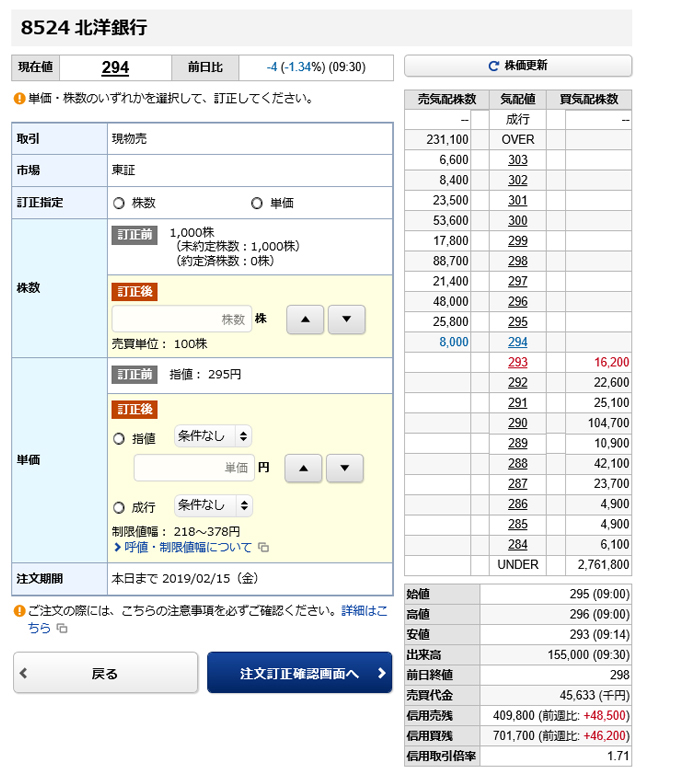Select quote price 284
The width and height of the screenshot is (680, 780).
tap(517, 545)
